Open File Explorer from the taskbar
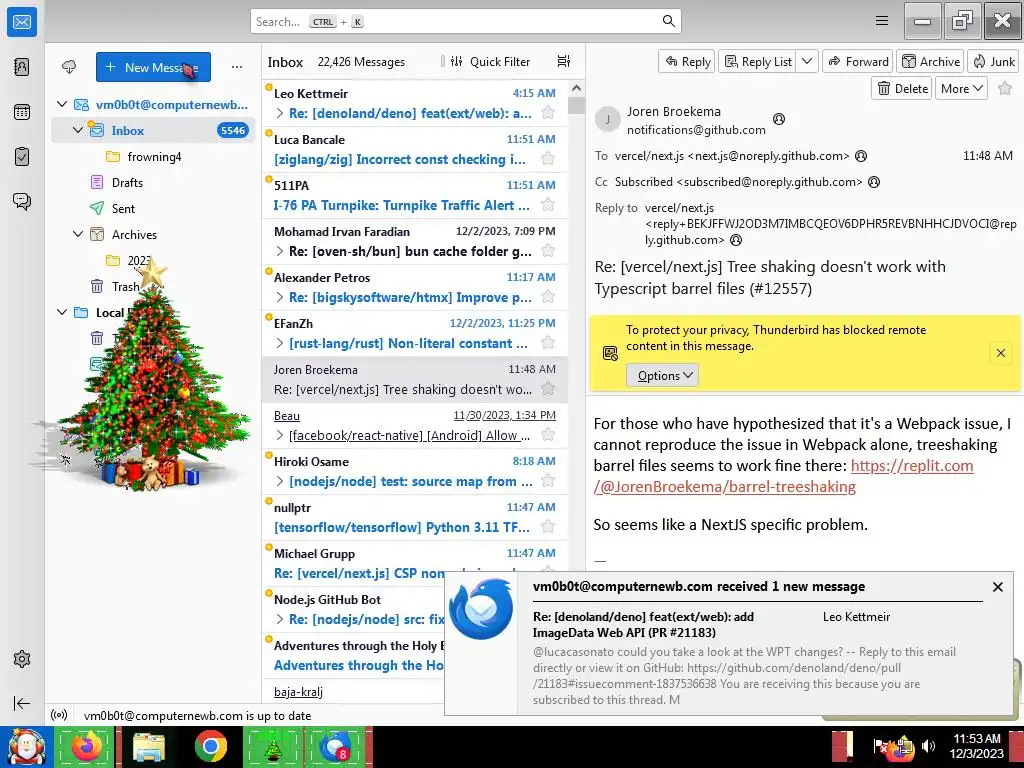Viewport: 1024px width, 768px height. 149,746
